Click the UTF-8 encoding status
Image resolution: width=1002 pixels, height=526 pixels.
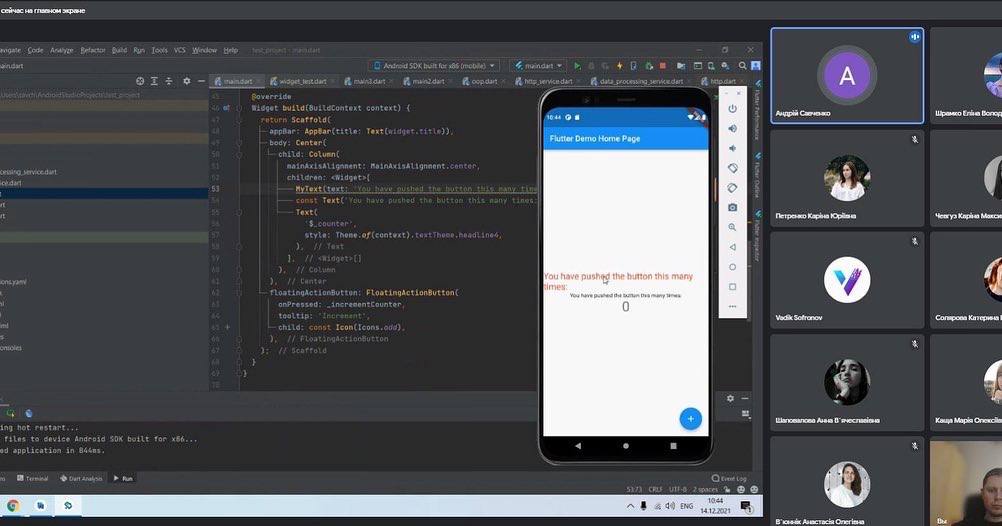coord(677,490)
